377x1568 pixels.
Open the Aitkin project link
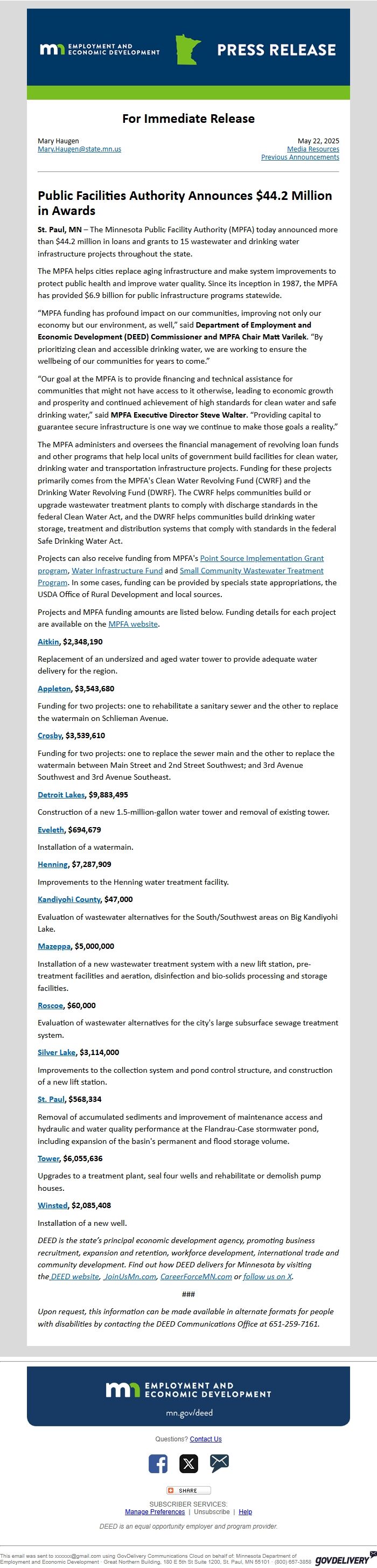click(48, 642)
